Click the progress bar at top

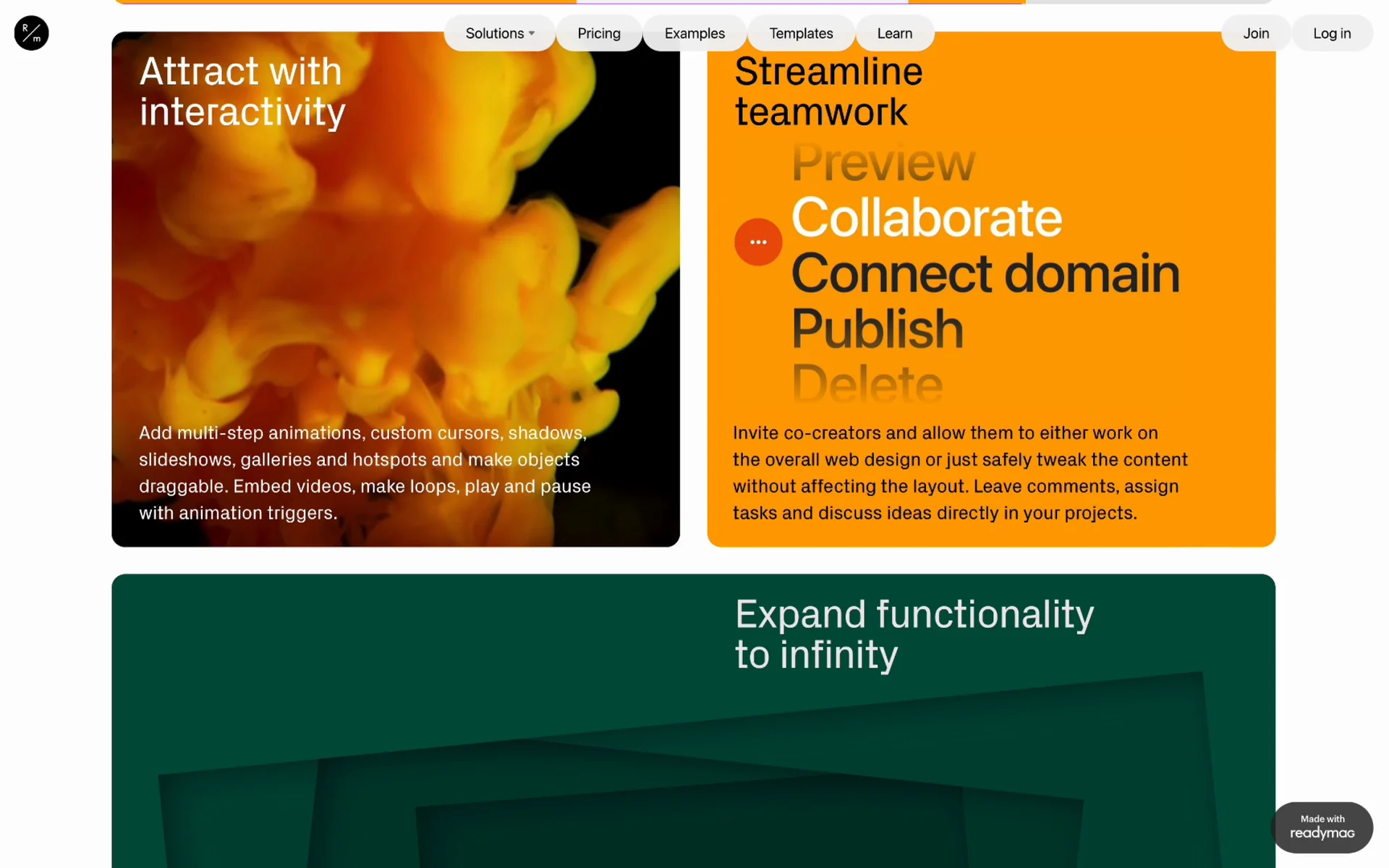[693, 2]
